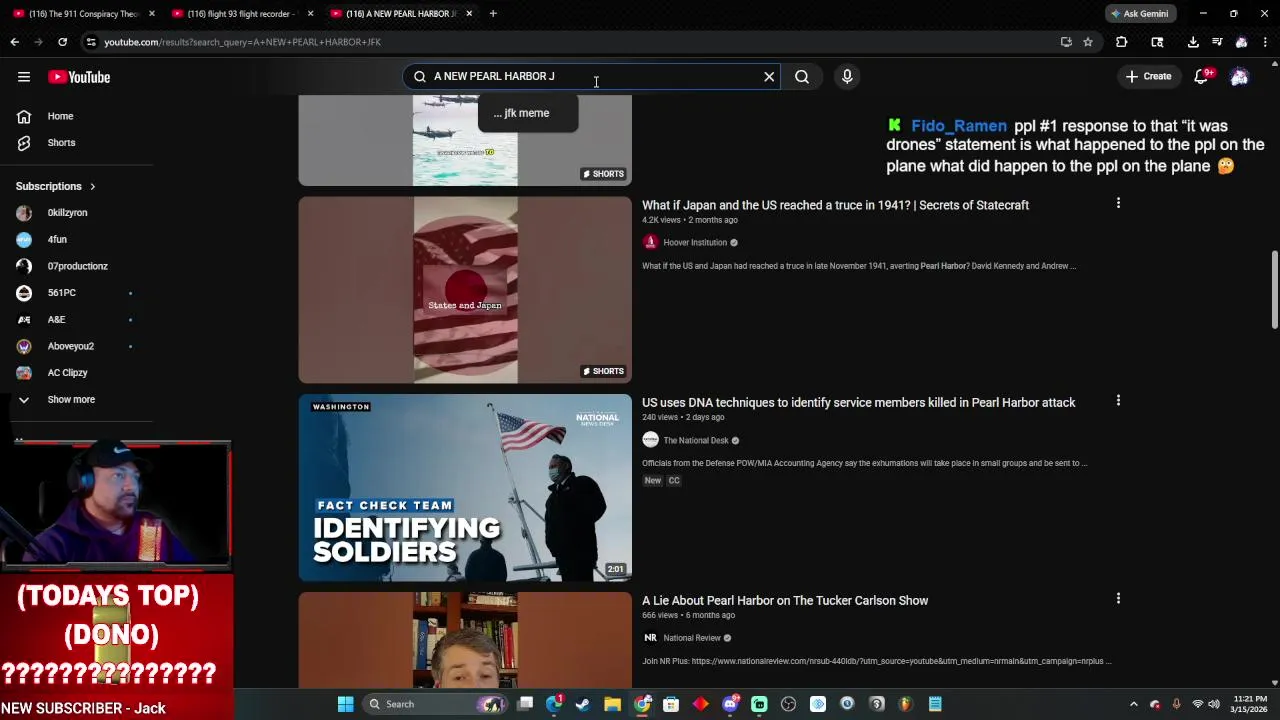Open Microsoft Edge from the taskbar
The height and width of the screenshot is (720, 1280).
click(x=554, y=704)
